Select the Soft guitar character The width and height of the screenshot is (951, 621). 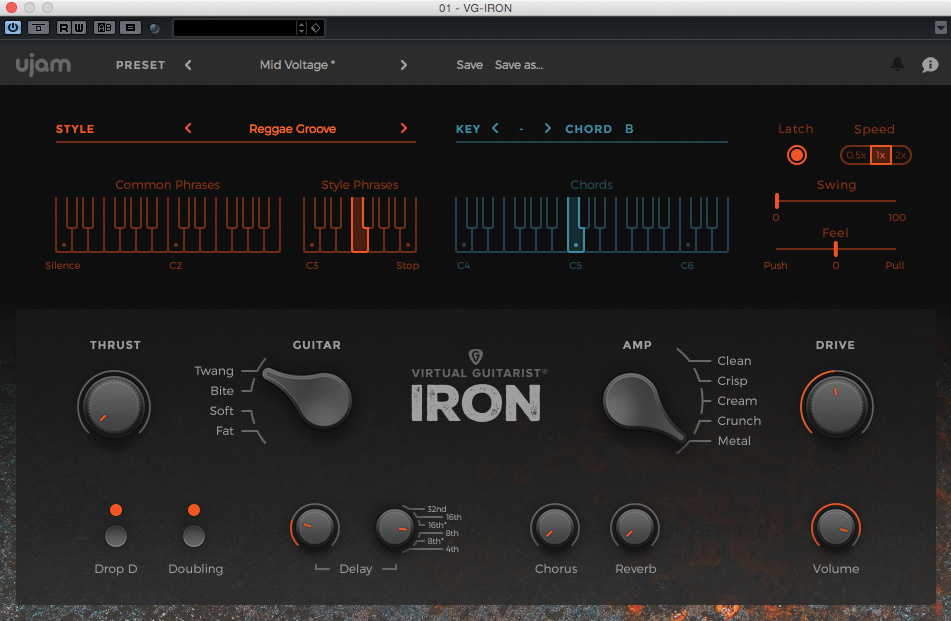(221, 411)
